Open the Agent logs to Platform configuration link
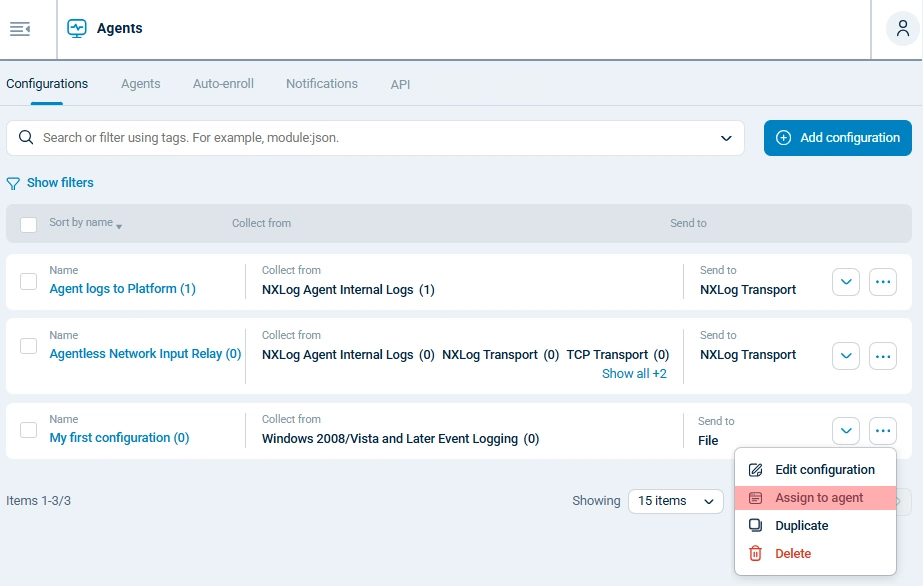Viewport: 923px width, 586px height. tap(122, 288)
